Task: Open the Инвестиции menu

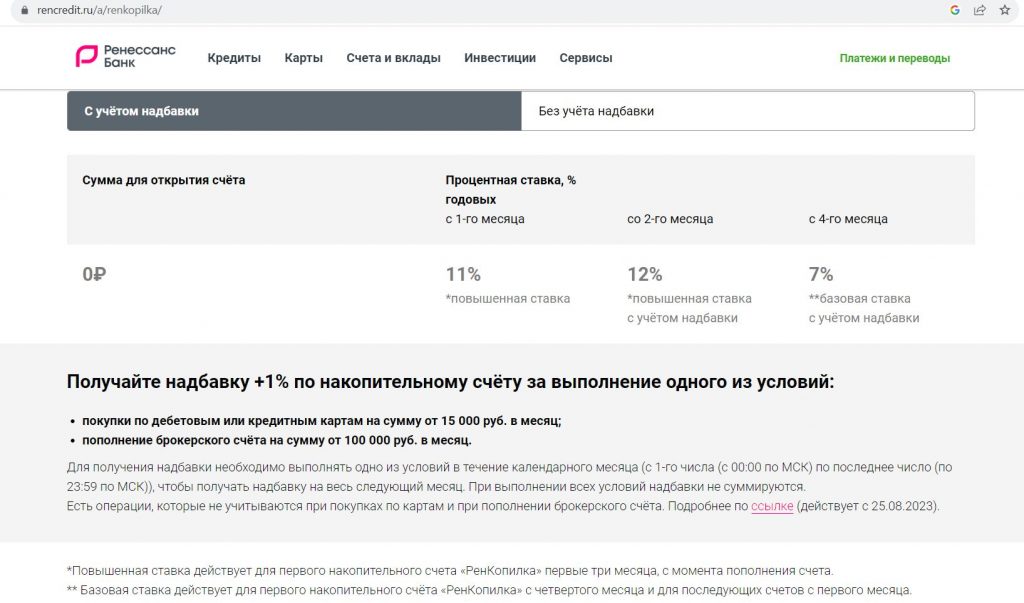Action: (500, 58)
